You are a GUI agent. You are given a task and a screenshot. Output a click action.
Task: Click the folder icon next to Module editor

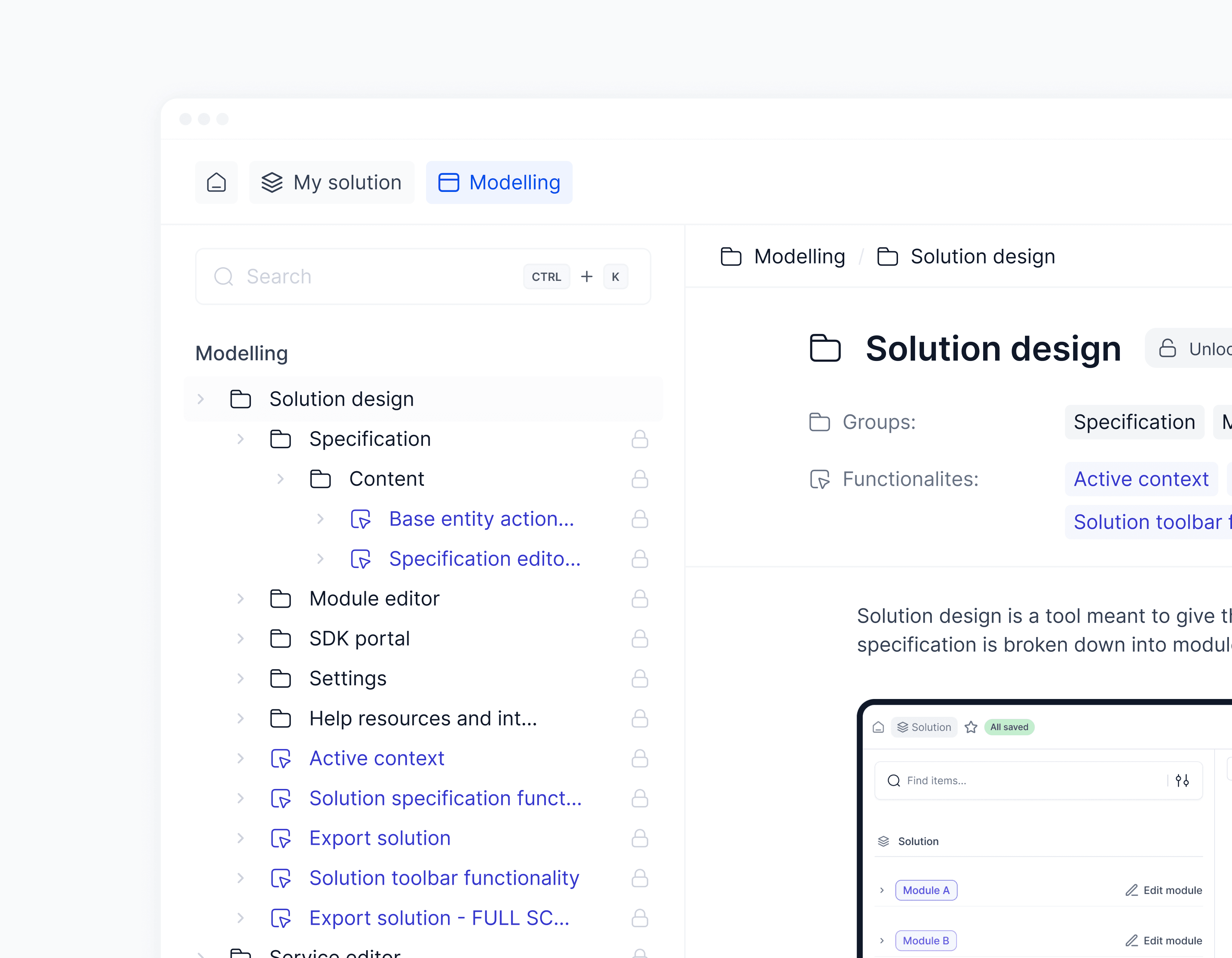pos(280,598)
